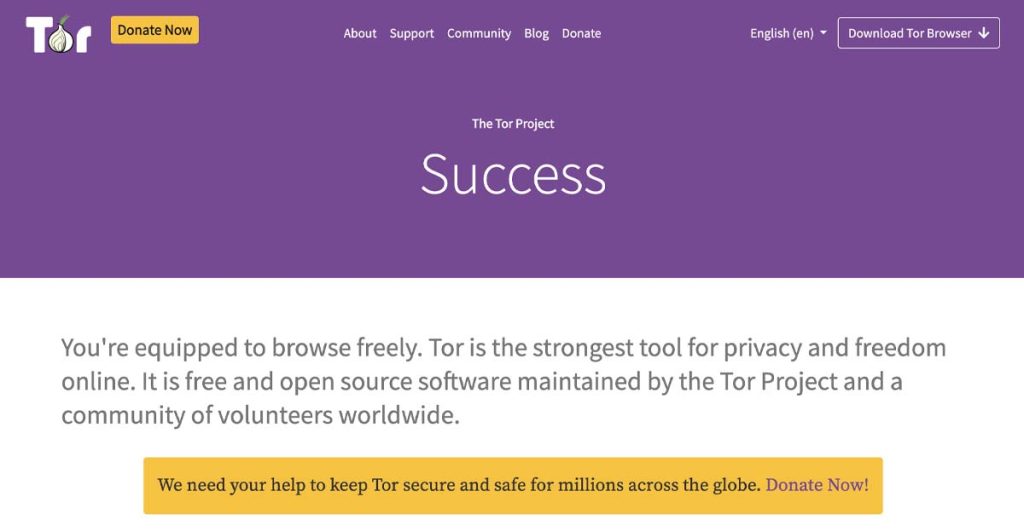This screenshot has height=532, width=1024.
Task: Click the 'Tor' wordmark letter T
Action: pyautogui.click(x=37, y=35)
